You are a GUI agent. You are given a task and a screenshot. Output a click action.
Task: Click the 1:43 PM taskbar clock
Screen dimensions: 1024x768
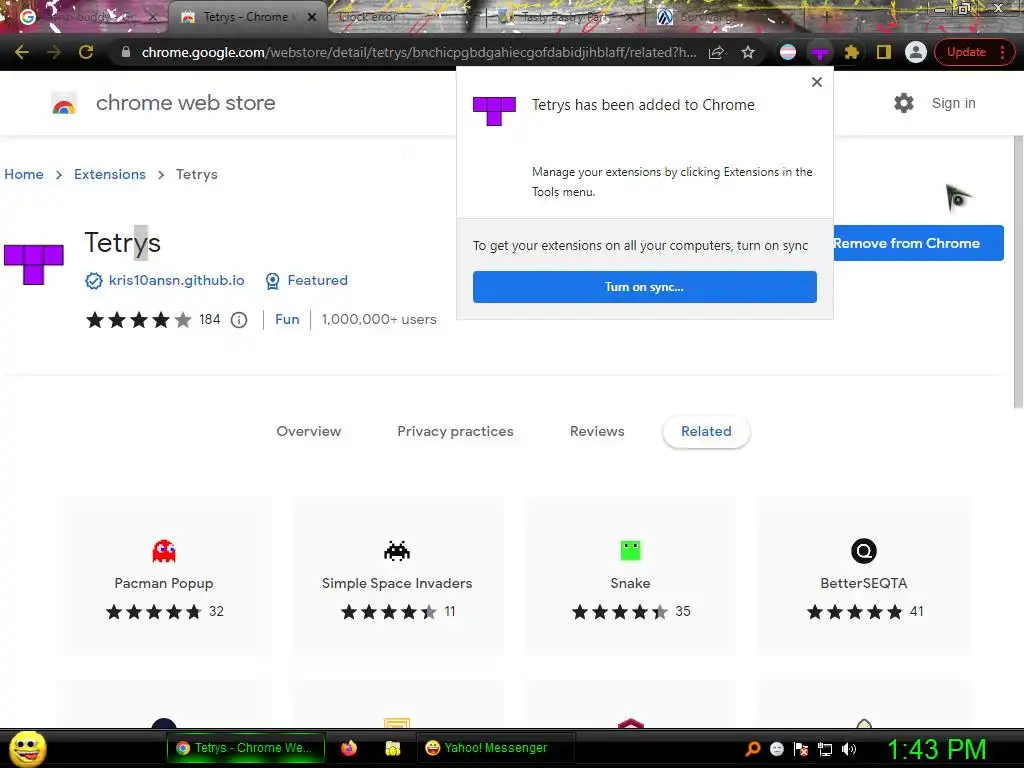936,749
